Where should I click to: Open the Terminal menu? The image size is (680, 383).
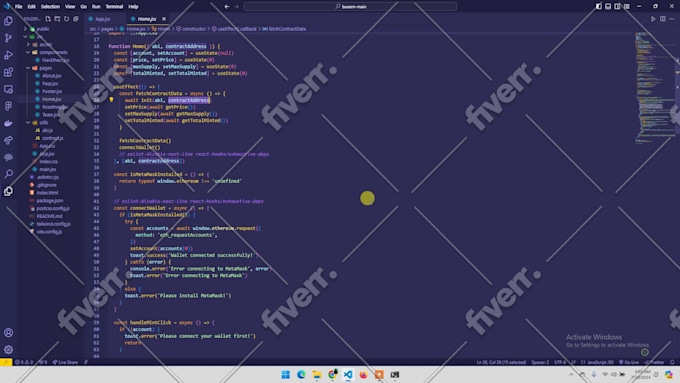(x=114, y=7)
